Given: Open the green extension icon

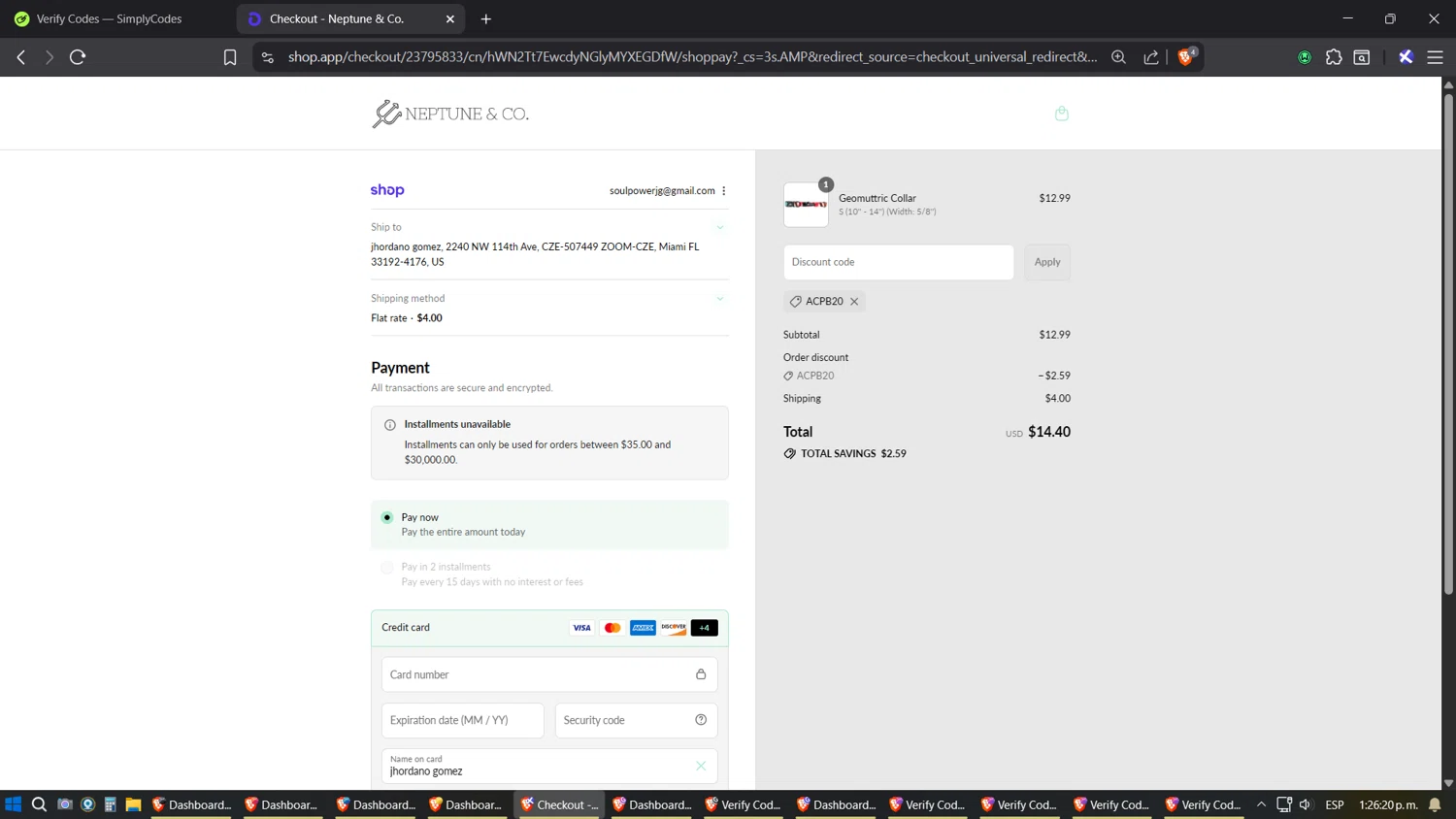Looking at the screenshot, I should [x=1305, y=57].
